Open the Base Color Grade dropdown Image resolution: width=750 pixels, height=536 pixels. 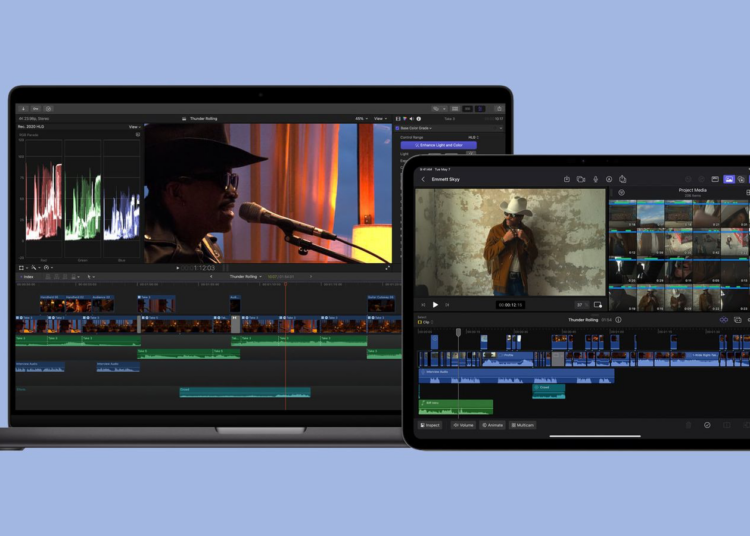click(416, 128)
